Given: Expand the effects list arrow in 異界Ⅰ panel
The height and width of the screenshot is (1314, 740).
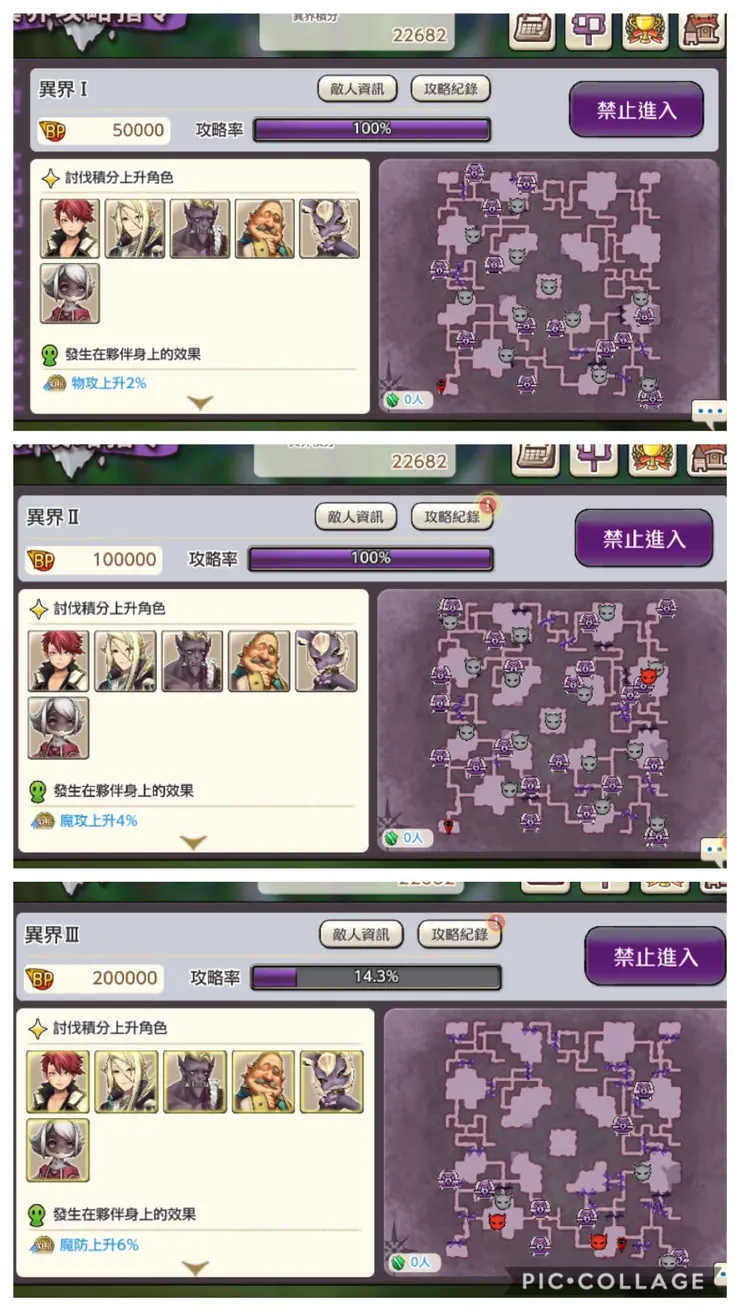Looking at the screenshot, I should coord(200,402).
